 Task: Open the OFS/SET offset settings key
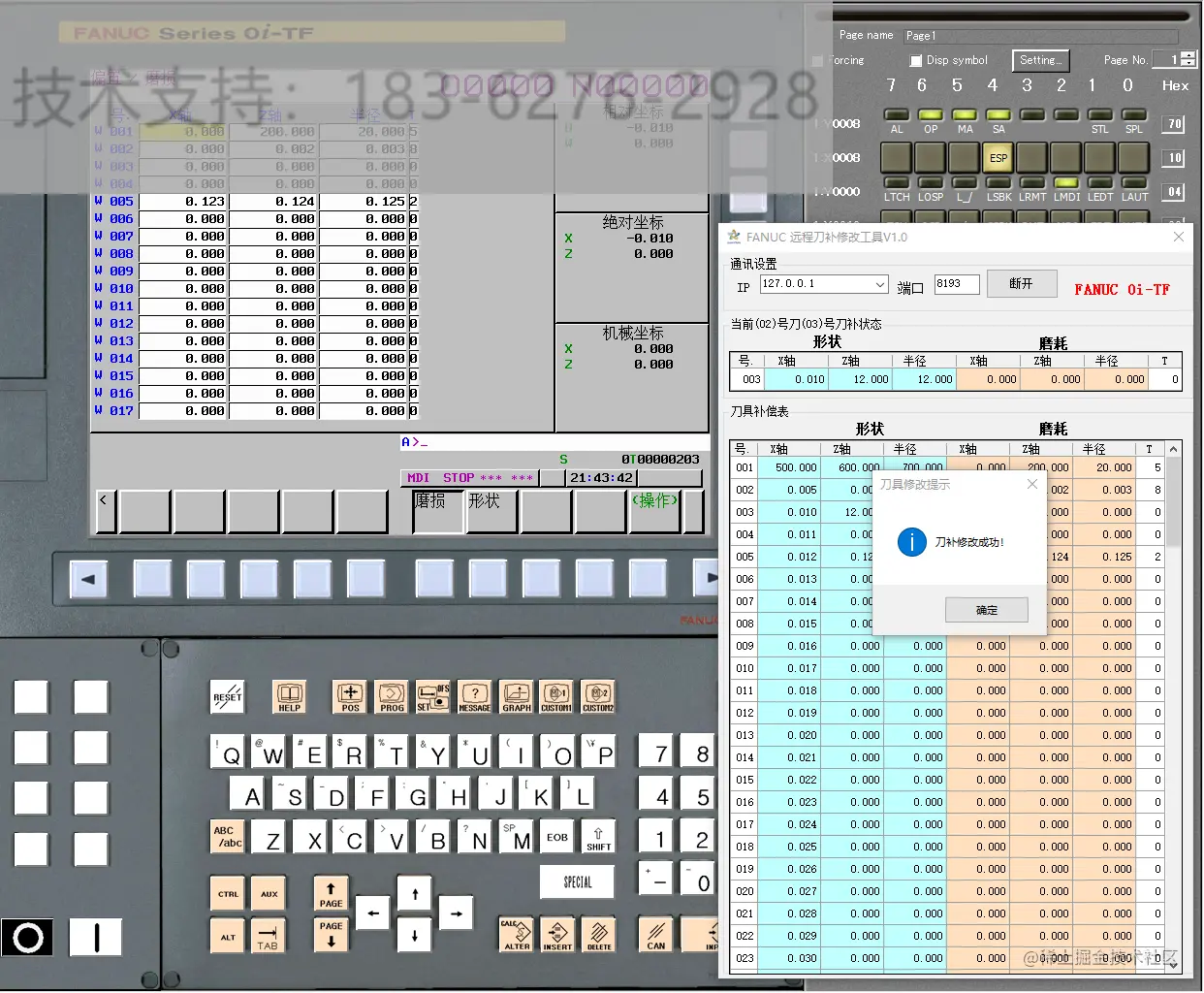pos(433,696)
